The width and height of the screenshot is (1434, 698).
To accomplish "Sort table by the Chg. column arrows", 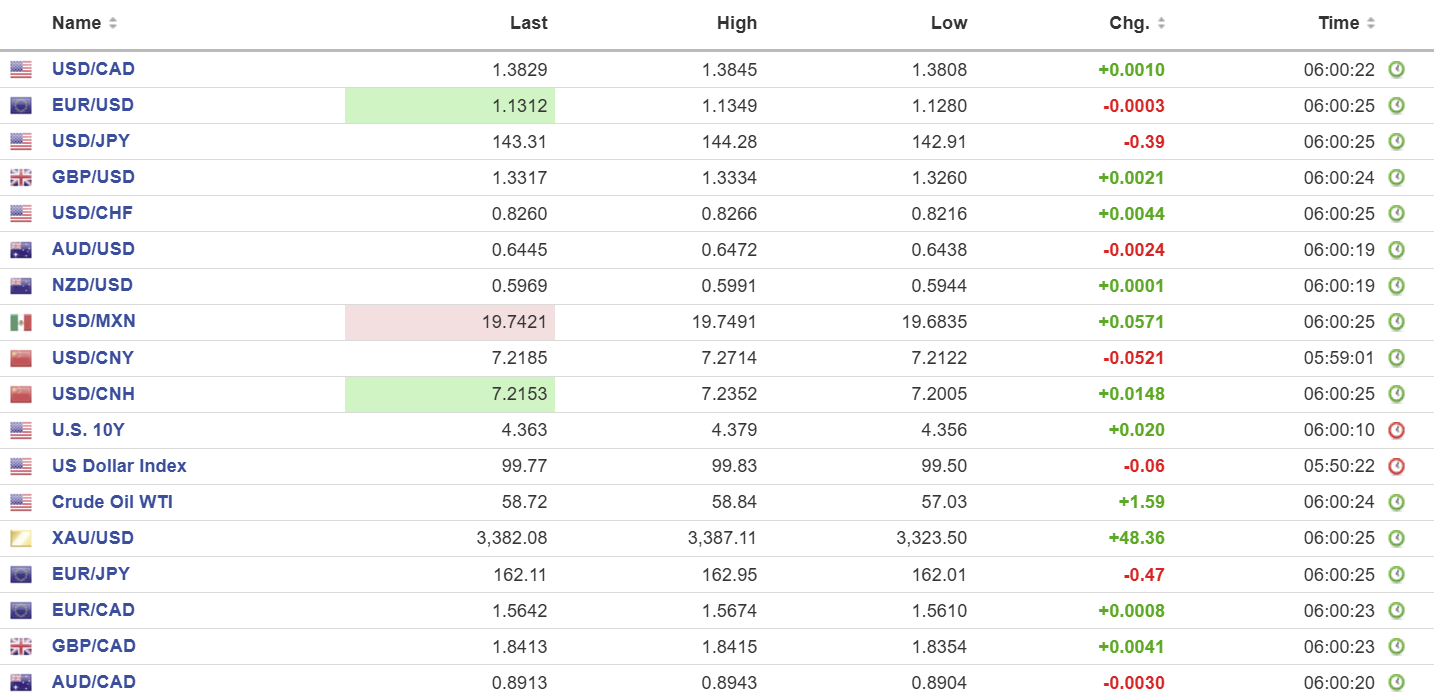I will tap(1161, 23).
